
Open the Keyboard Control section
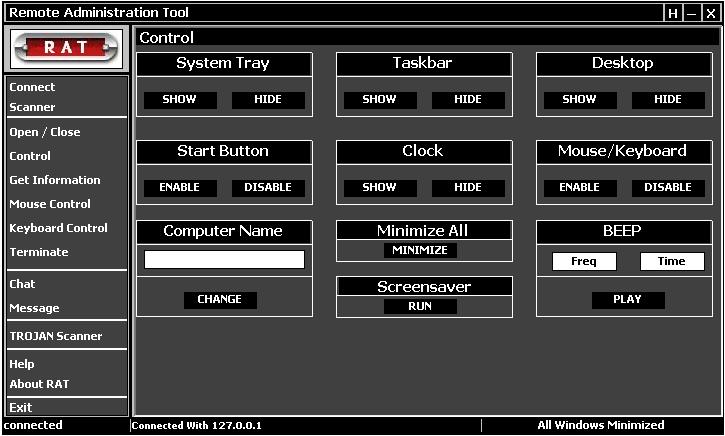click(58, 228)
